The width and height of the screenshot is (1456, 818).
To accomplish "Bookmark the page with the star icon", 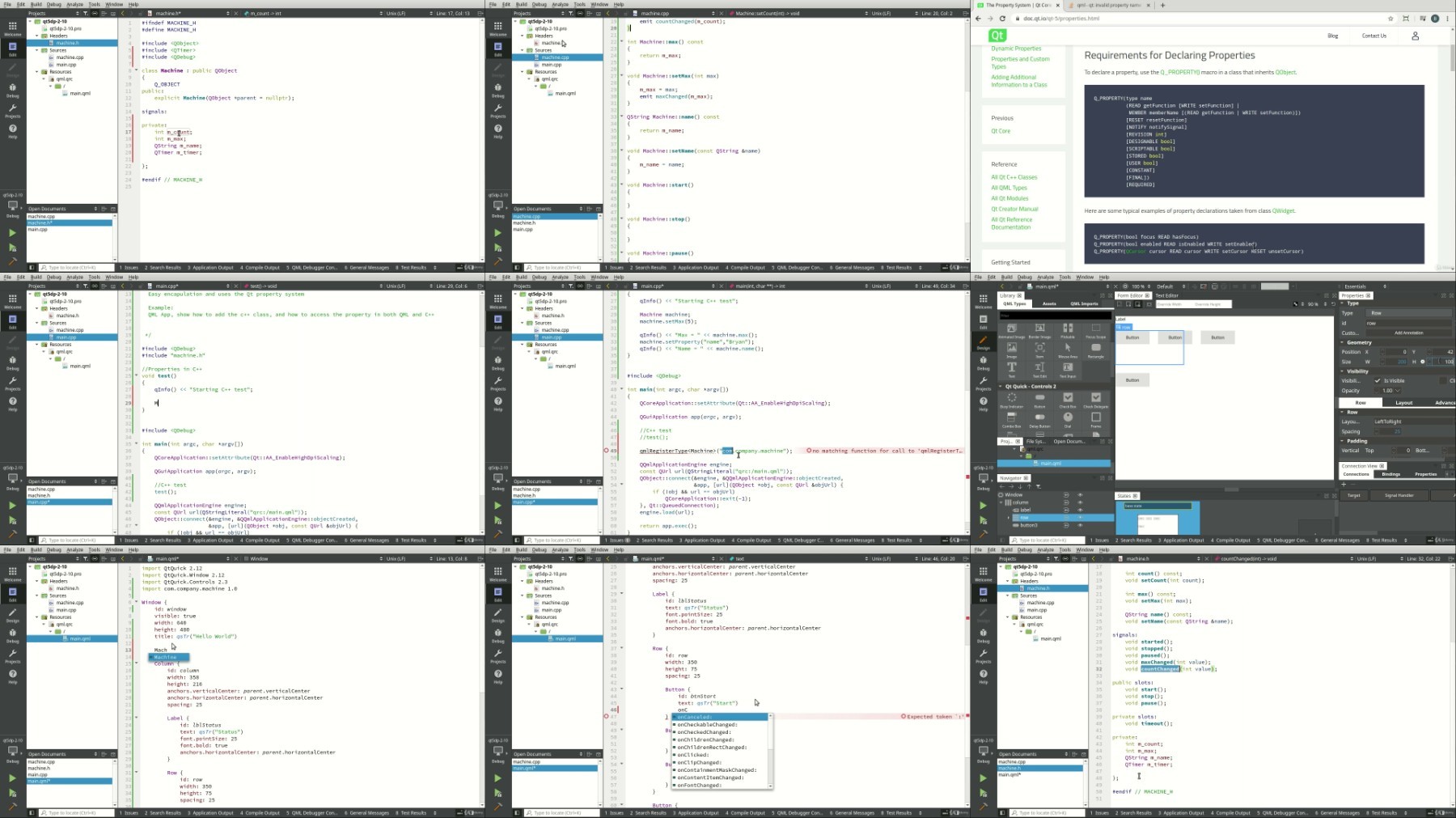I will tap(1390, 19).
